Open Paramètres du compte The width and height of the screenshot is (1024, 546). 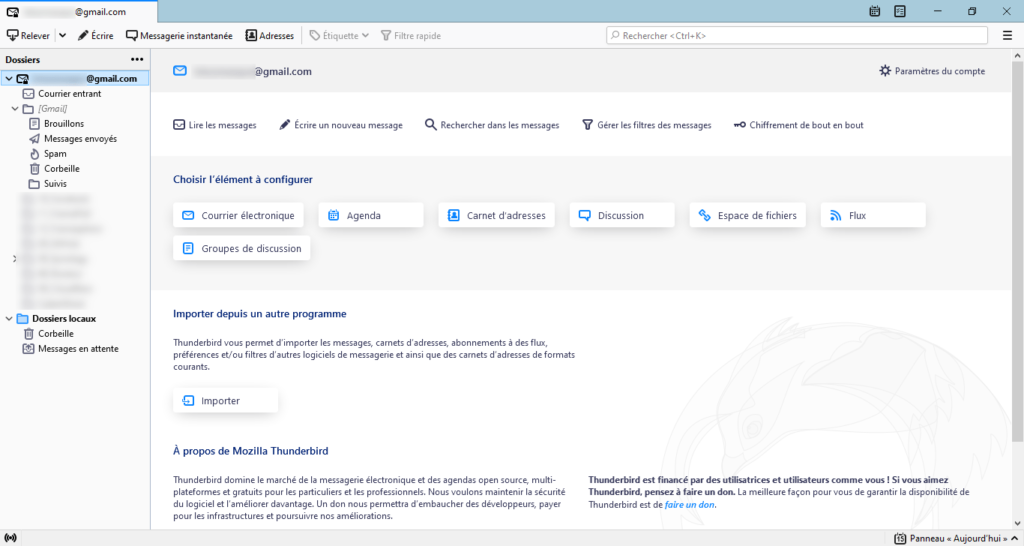point(932,71)
